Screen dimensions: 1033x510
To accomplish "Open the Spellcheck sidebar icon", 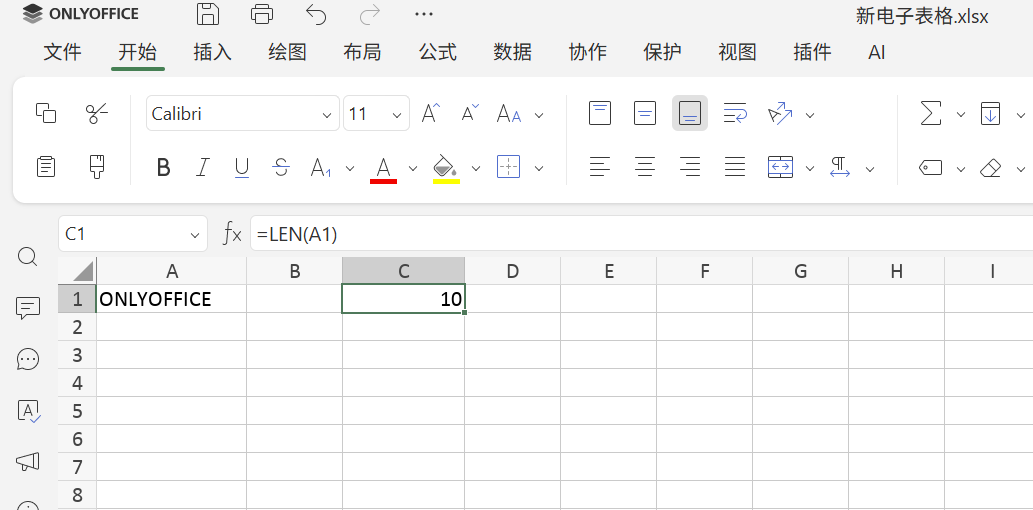I will 28,411.
